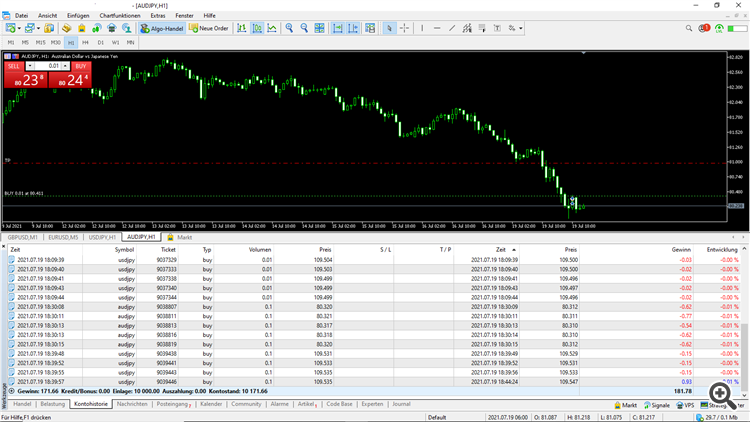Switch chart to line chart display
The image size is (750, 422).
272,28
